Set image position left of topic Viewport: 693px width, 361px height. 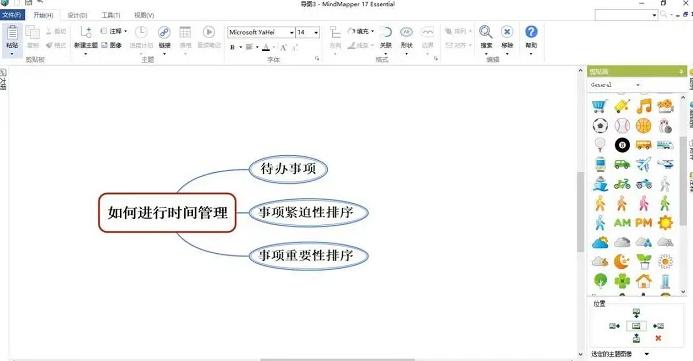coord(614,326)
